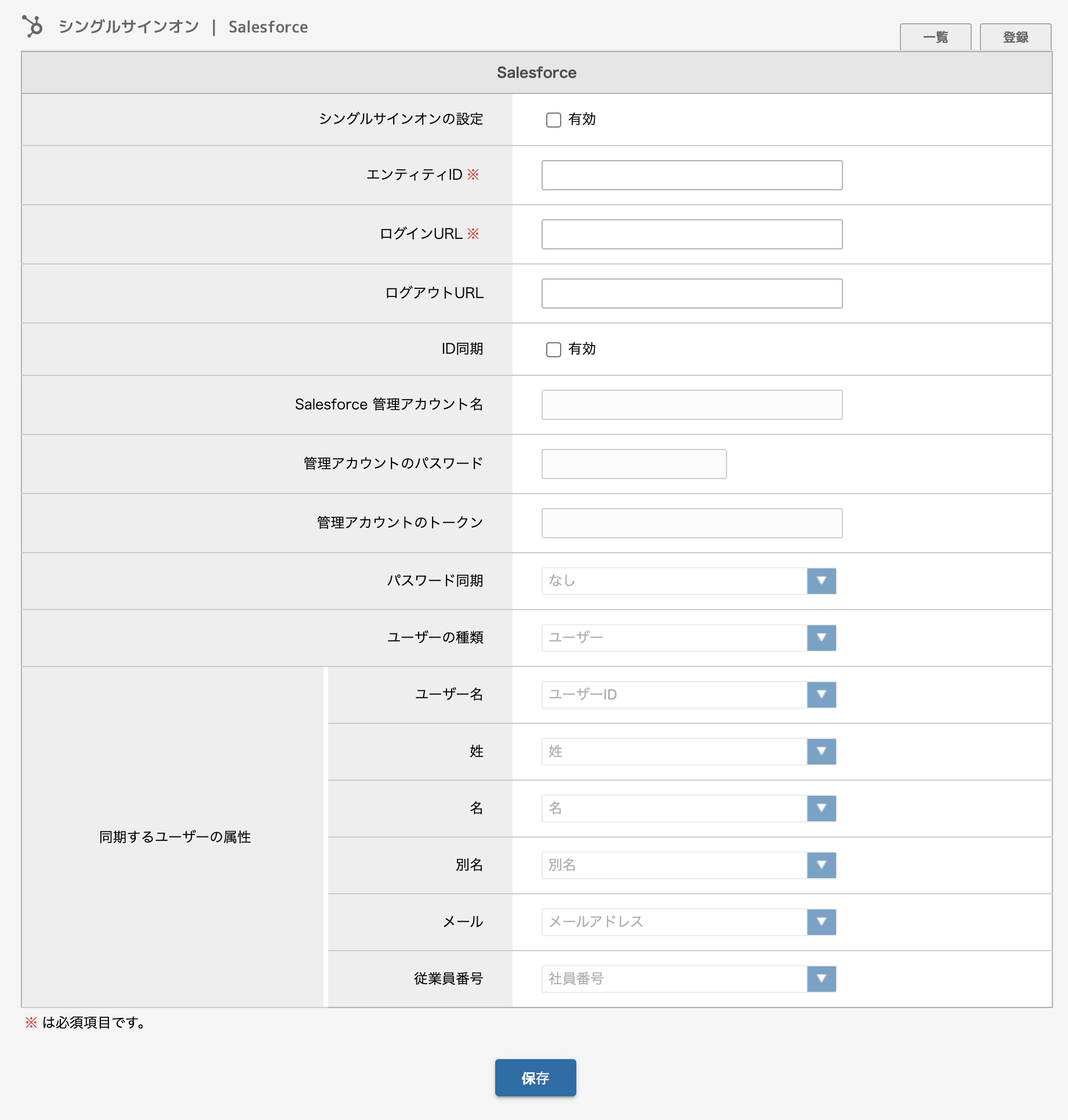Click the ログインURL input field

[692, 234]
